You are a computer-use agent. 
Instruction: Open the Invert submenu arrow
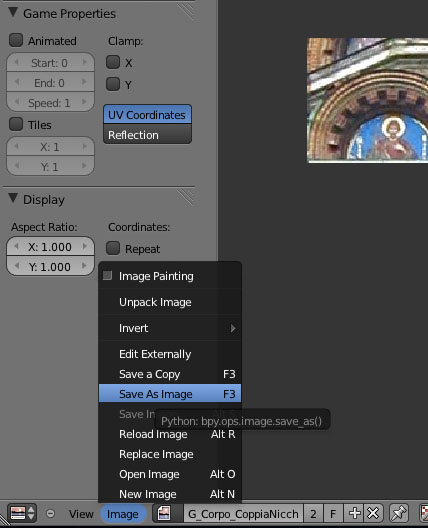(x=233, y=328)
